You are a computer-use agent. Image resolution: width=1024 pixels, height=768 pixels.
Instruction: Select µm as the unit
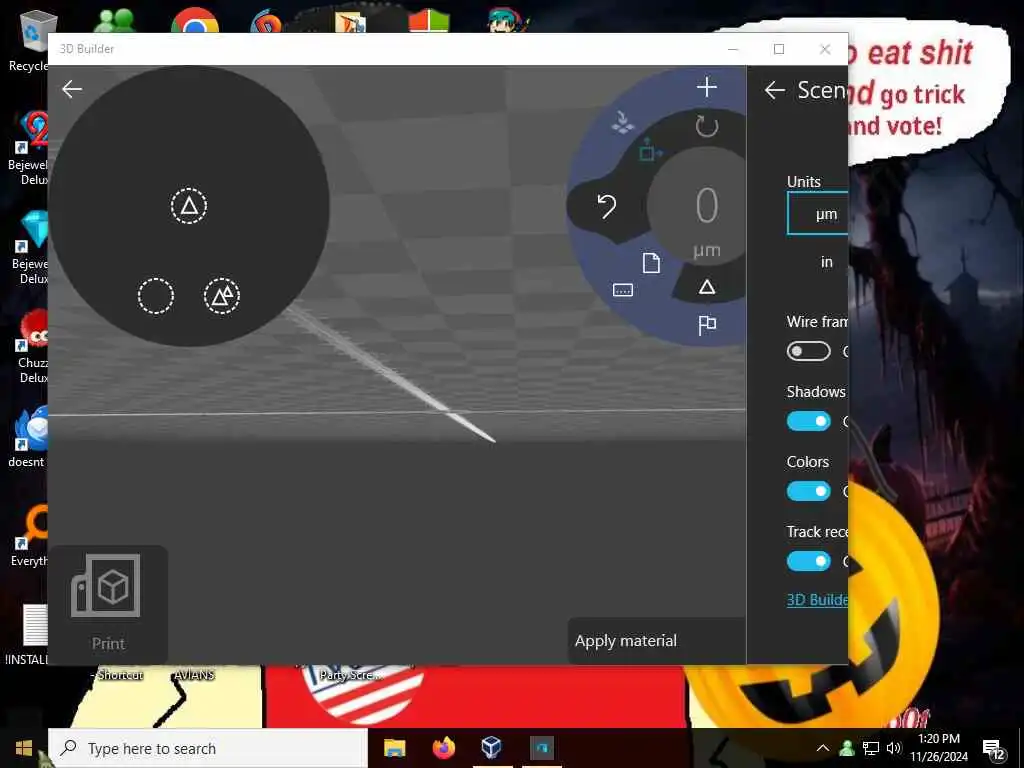point(818,214)
